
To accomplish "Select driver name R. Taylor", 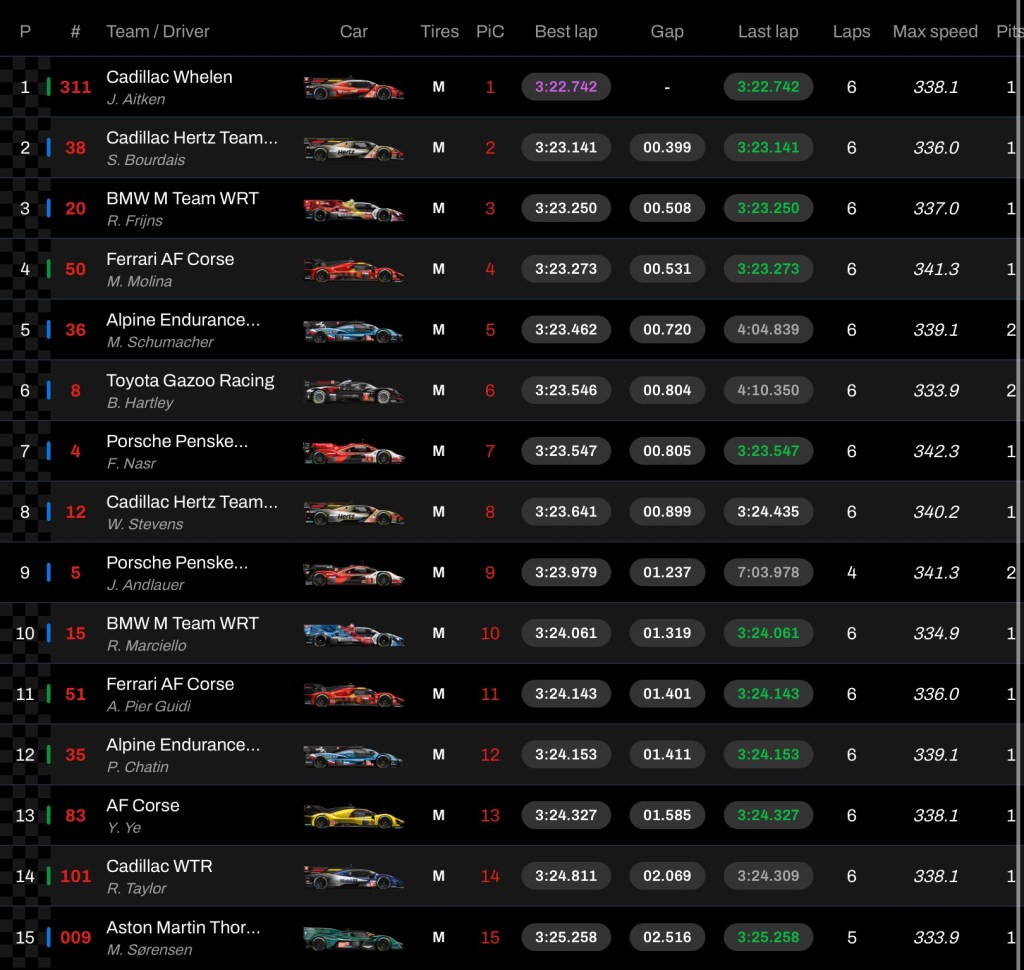I will coord(136,889).
